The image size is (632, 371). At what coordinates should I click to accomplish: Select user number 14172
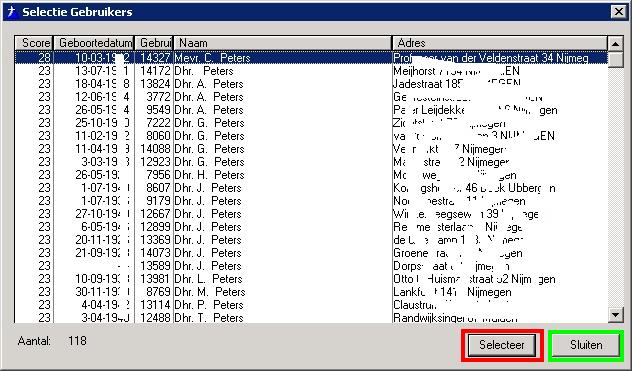(x=311, y=71)
